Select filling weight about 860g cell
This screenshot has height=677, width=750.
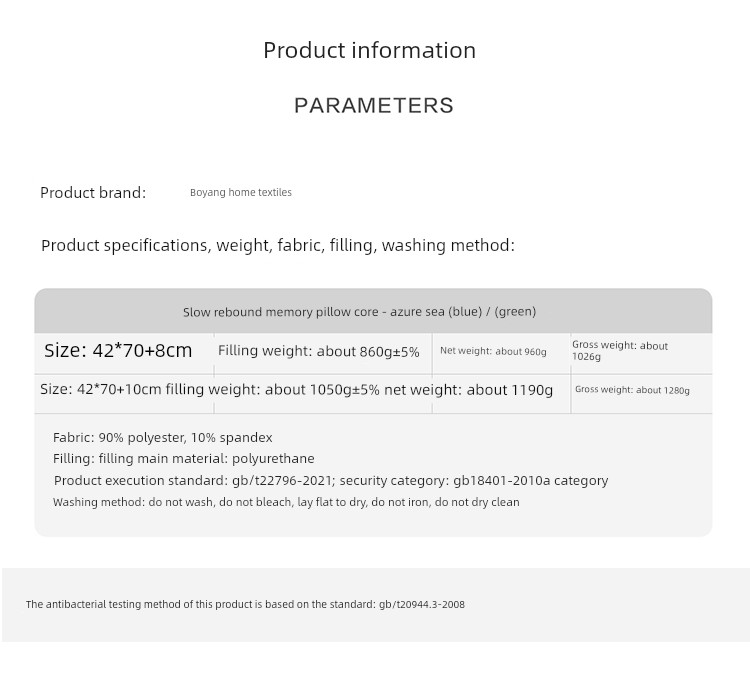click(x=318, y=351)
